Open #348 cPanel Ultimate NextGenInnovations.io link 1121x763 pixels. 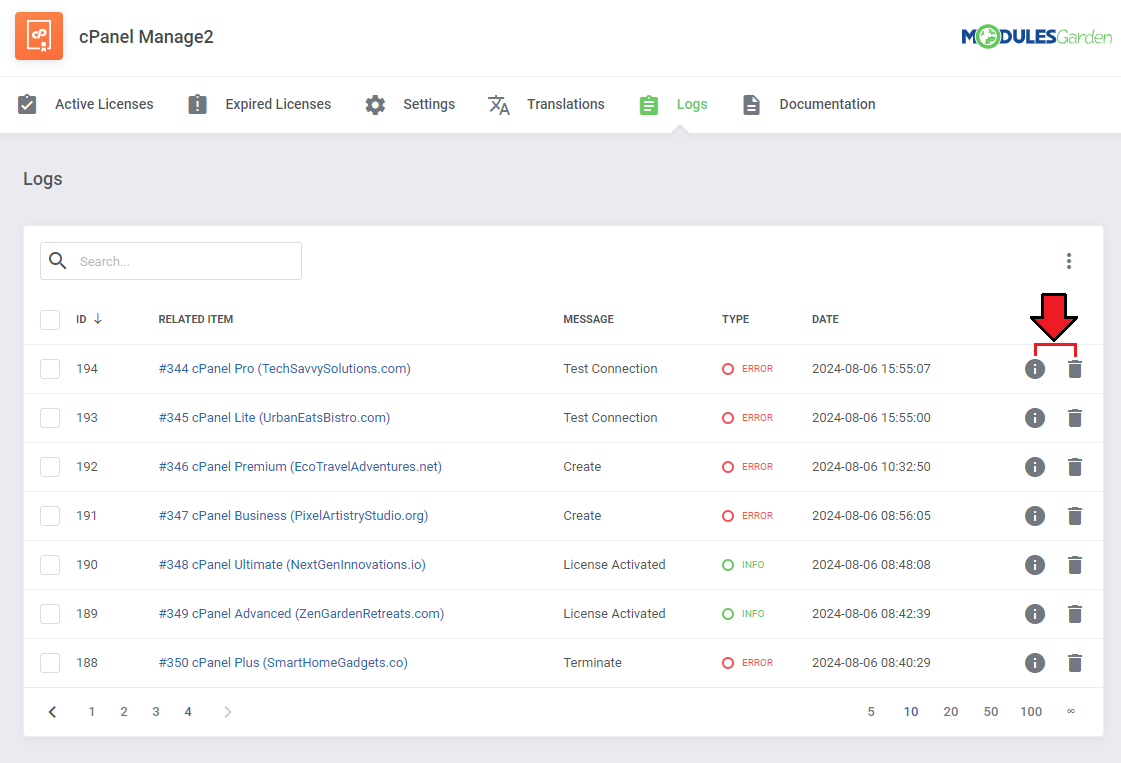pos(292,565)
